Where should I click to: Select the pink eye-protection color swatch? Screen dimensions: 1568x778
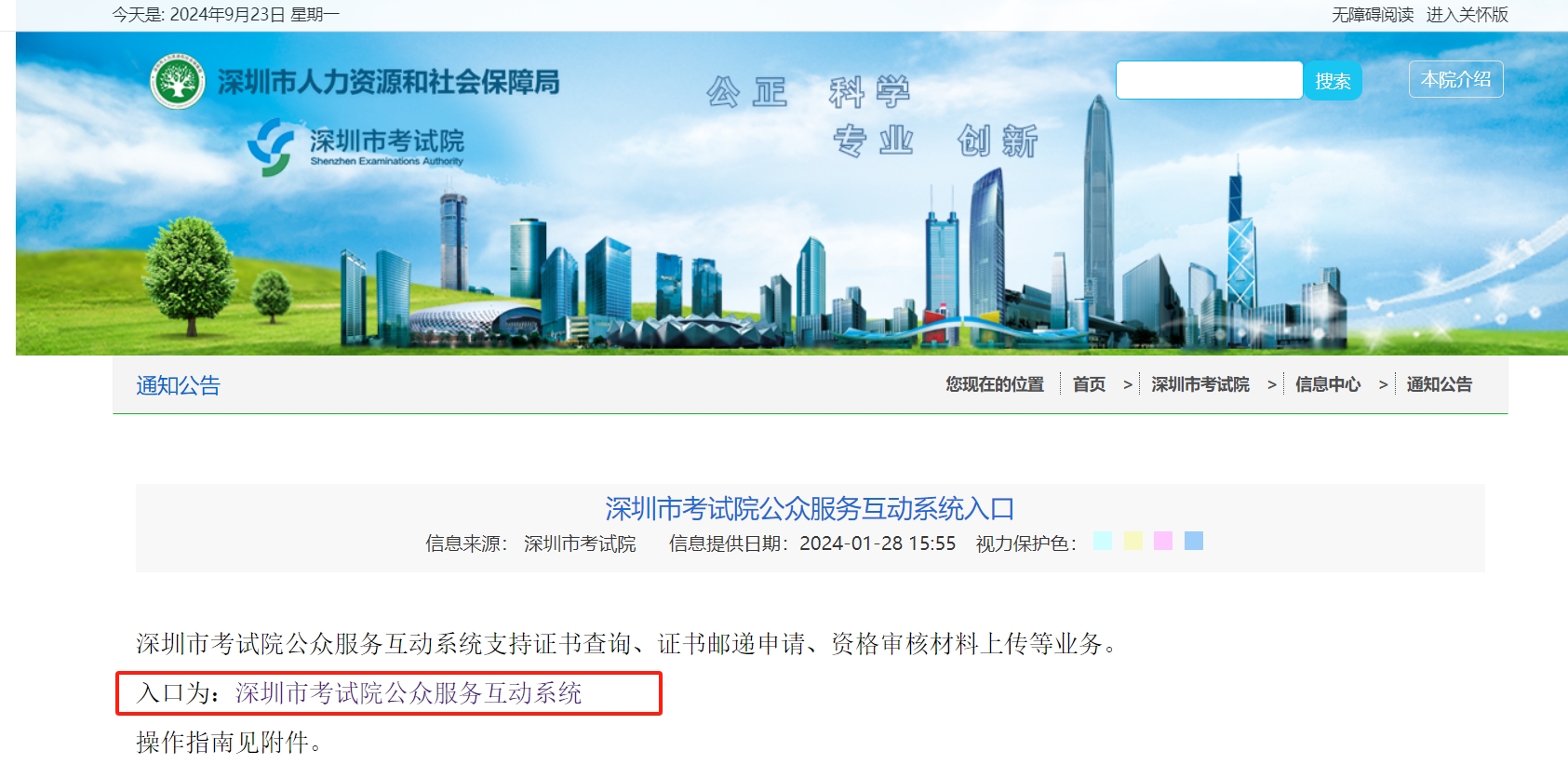tap(1163, 541)
